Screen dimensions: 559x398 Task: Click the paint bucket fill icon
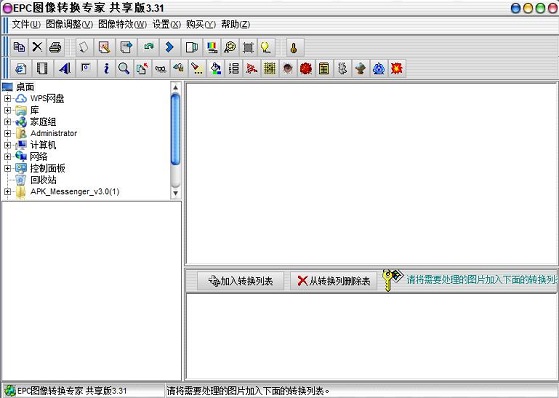click(215, 68)
